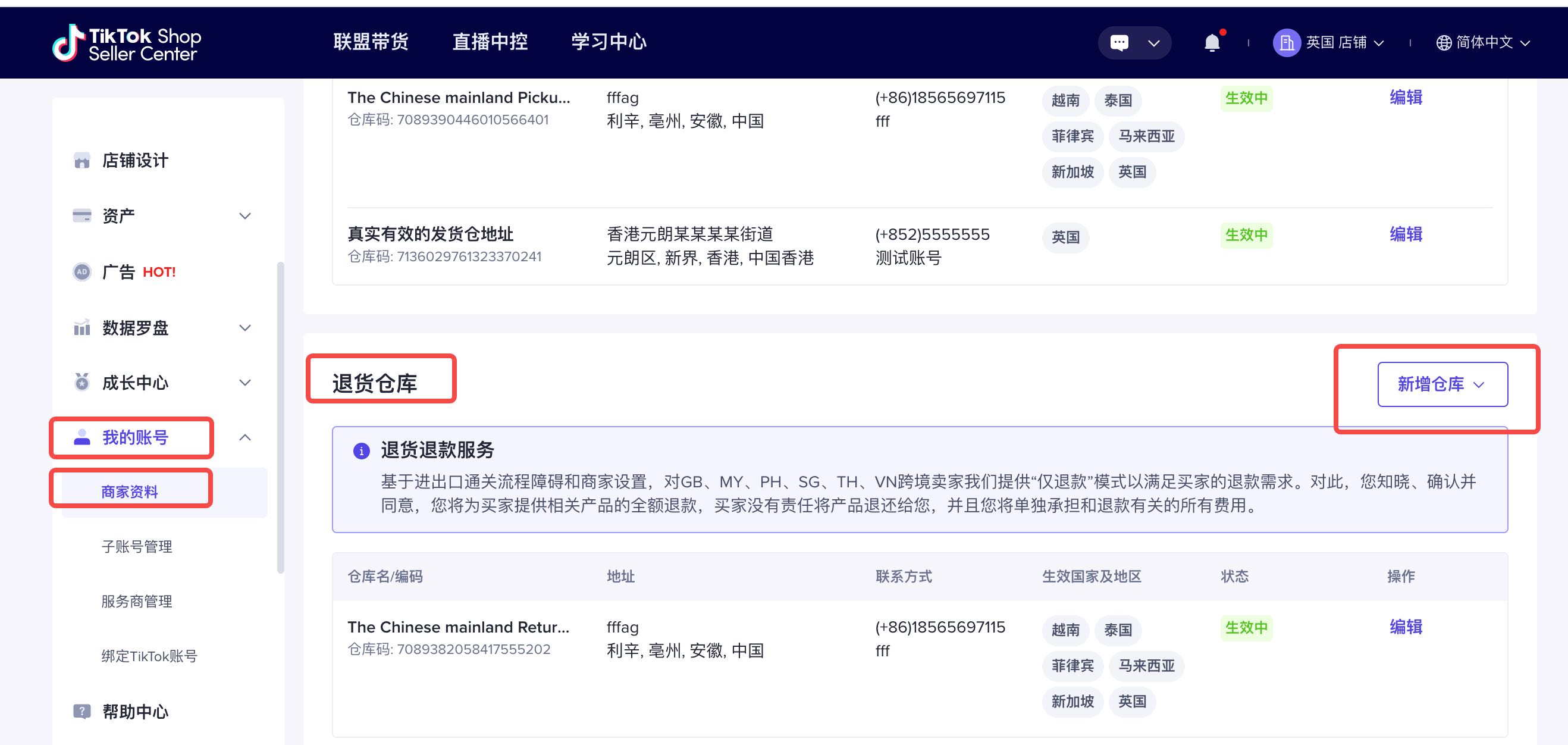
Task: Collapse the 我的账号 section chevron
Action: pos(244,437)
